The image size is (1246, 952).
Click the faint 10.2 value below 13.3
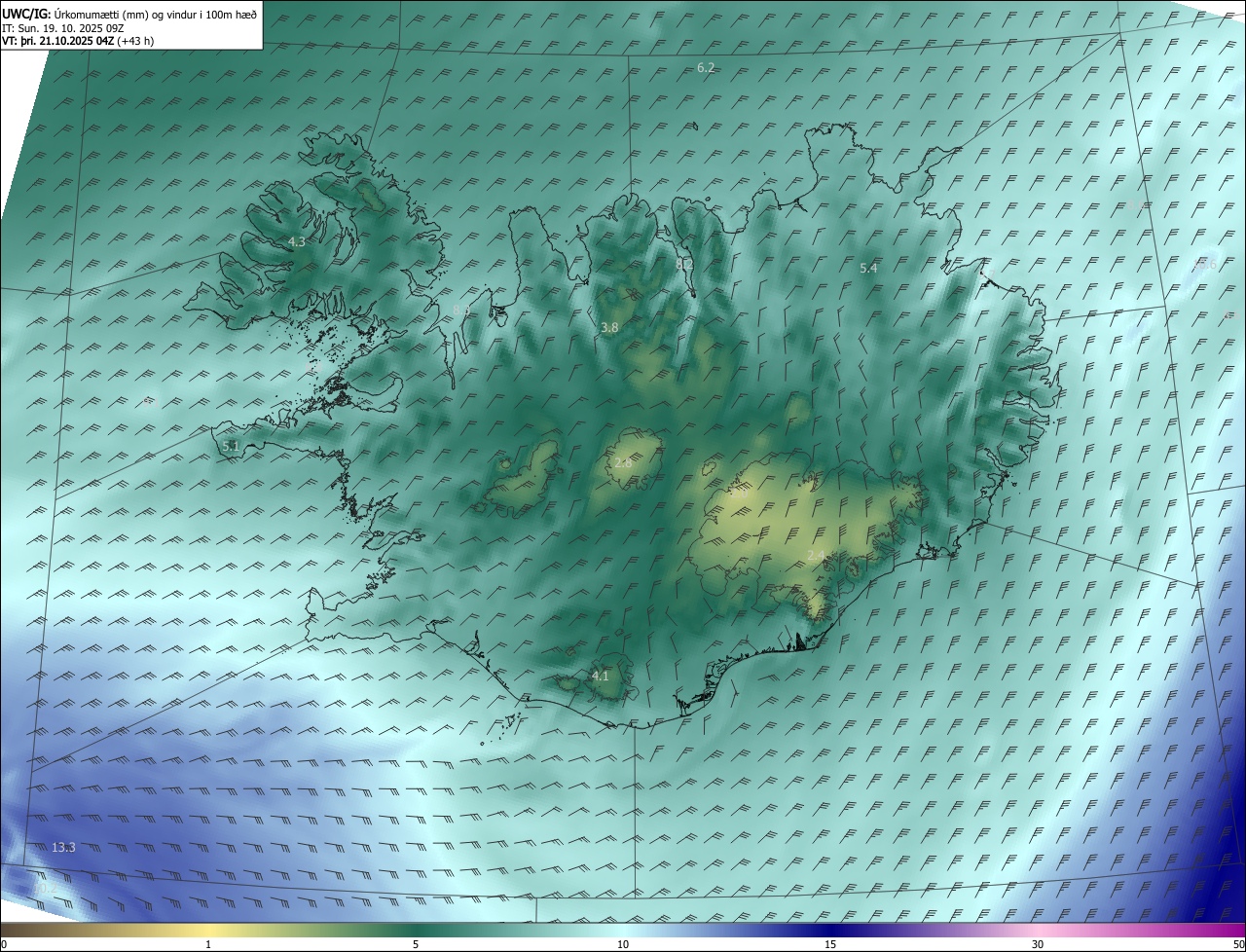(x=46, y=888)
